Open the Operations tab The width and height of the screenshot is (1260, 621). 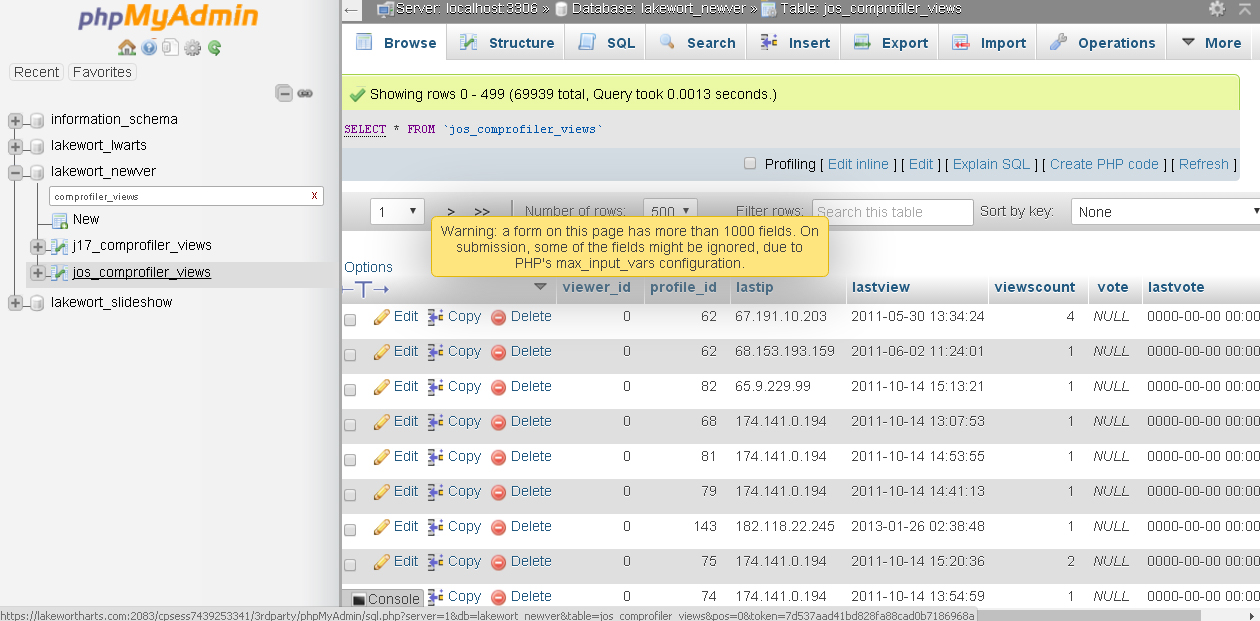pyautogui.click(x=1102, y=43)
